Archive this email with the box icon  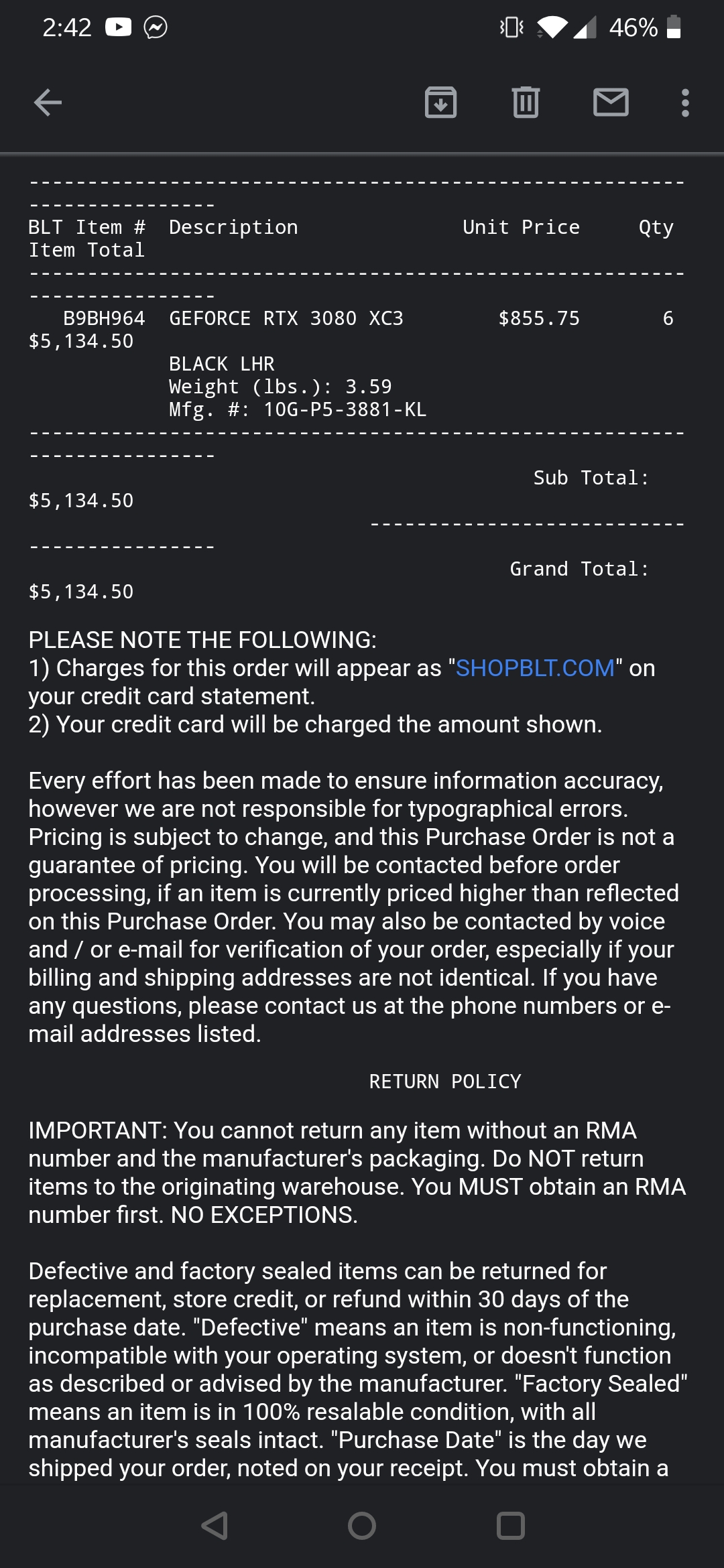pos(440,103)
